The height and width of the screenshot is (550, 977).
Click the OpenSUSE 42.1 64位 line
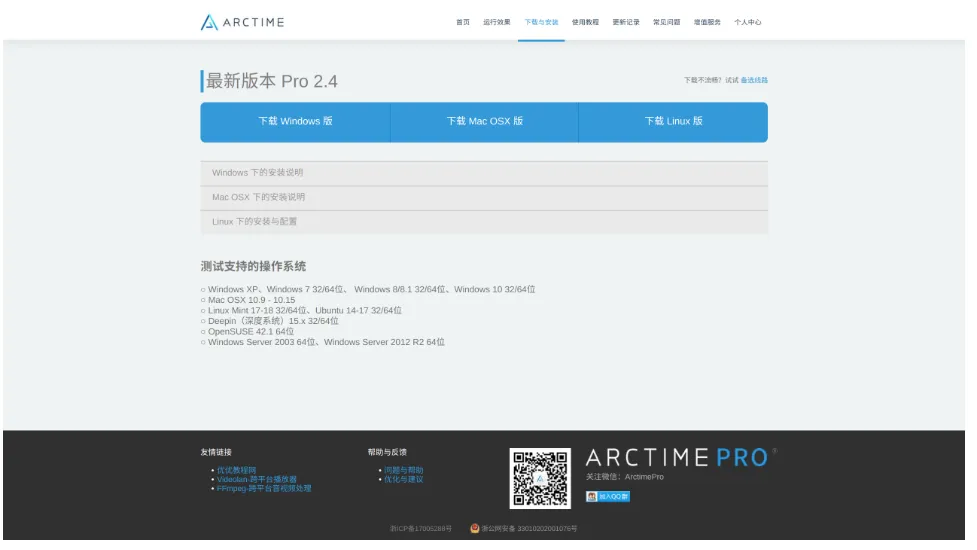[250, 332]
